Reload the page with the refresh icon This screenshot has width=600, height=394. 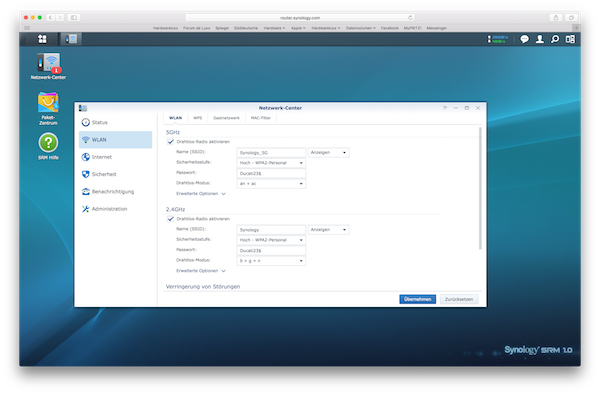click(x=410, y=18)
